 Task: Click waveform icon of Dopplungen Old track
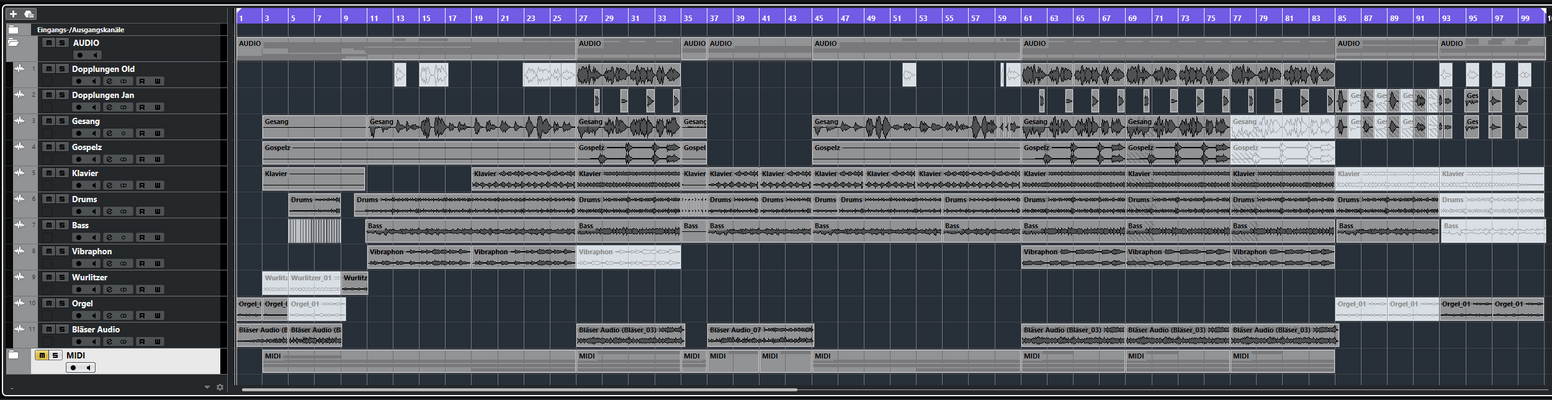[x=19, y=69]
